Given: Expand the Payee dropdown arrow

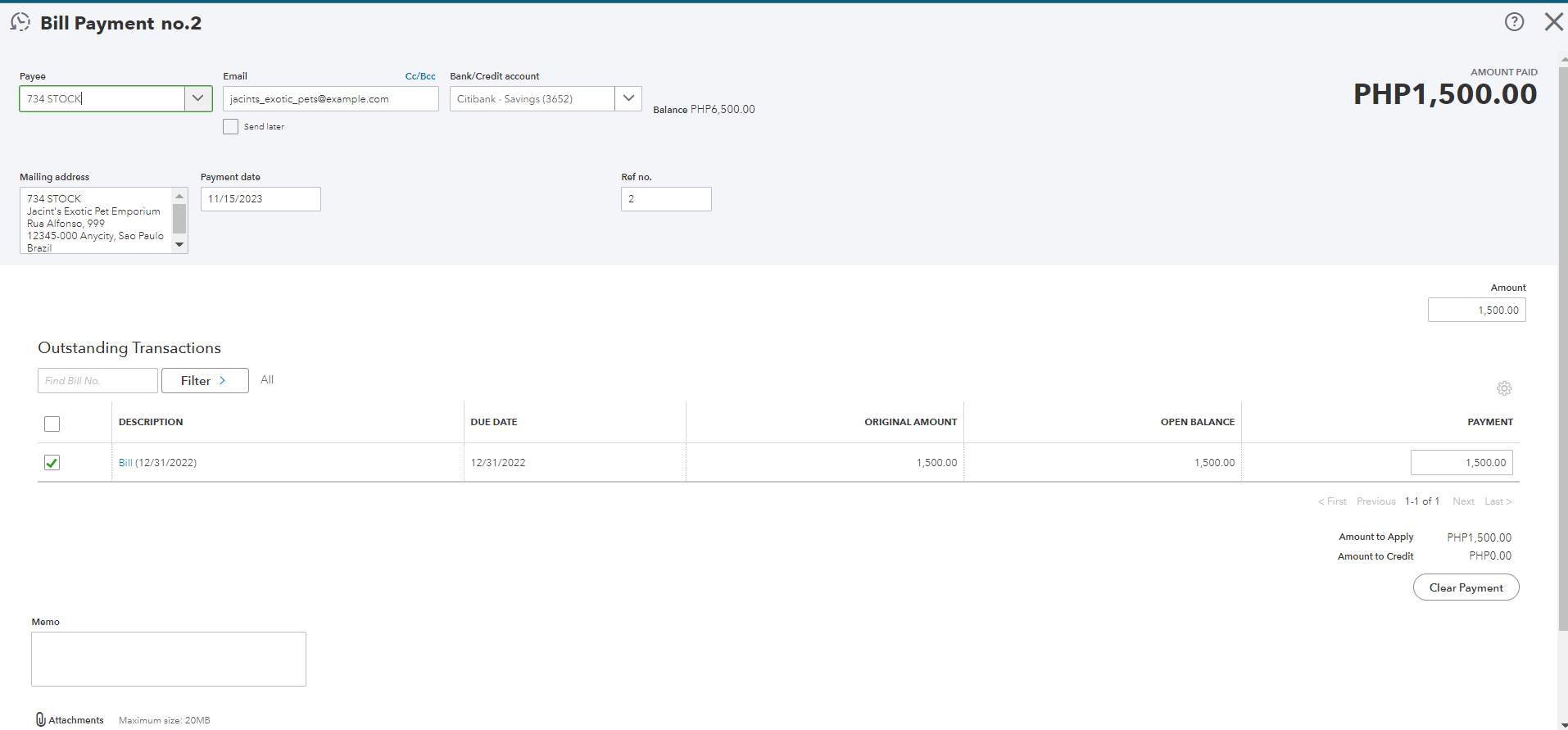Looking at the screenshot, I should click(x=197, y=98).
